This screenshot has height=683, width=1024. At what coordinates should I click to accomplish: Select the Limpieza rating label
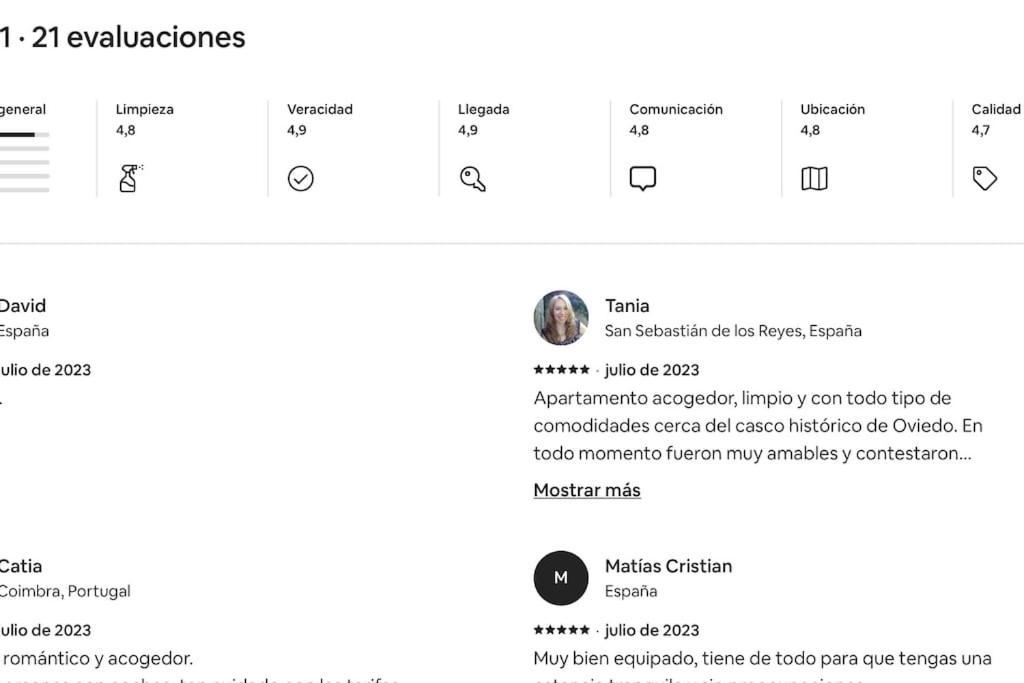click(144, 109)
